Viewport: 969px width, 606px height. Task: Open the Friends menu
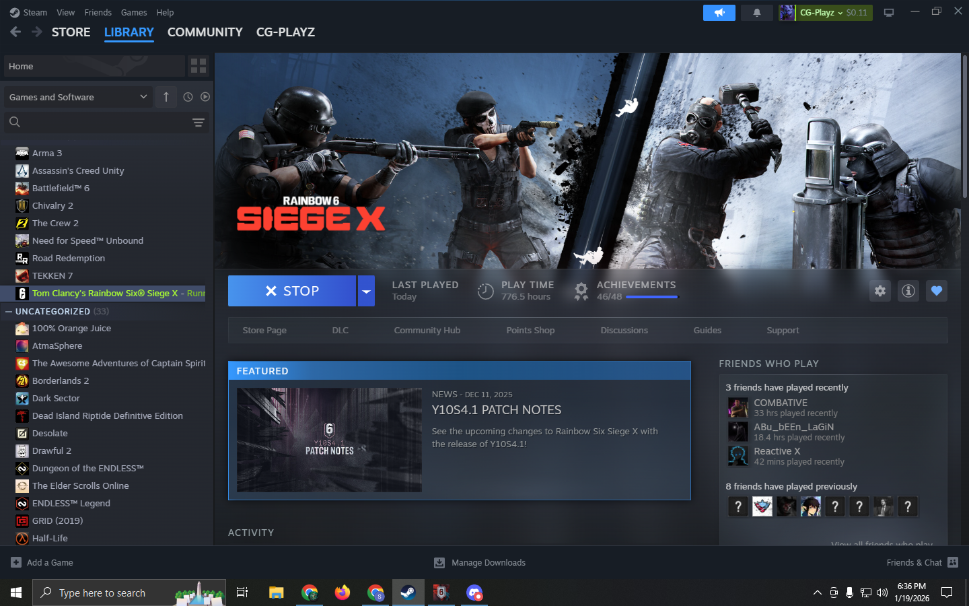(98, 12)
